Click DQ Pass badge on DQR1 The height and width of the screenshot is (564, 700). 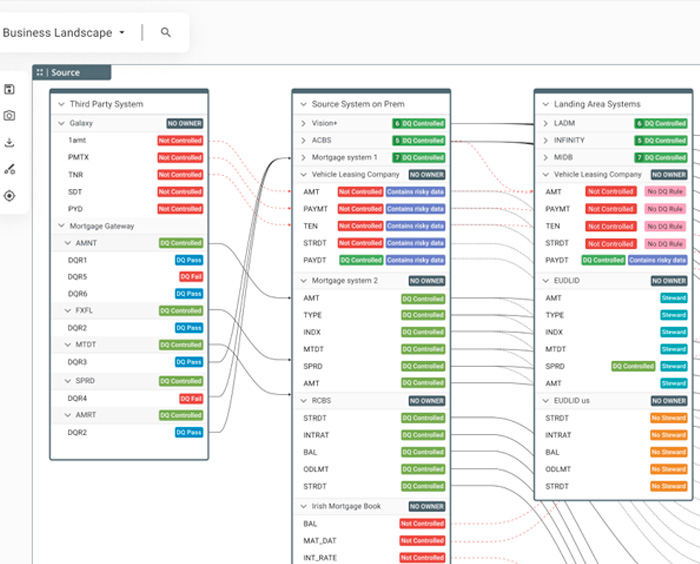pos(189,260)
